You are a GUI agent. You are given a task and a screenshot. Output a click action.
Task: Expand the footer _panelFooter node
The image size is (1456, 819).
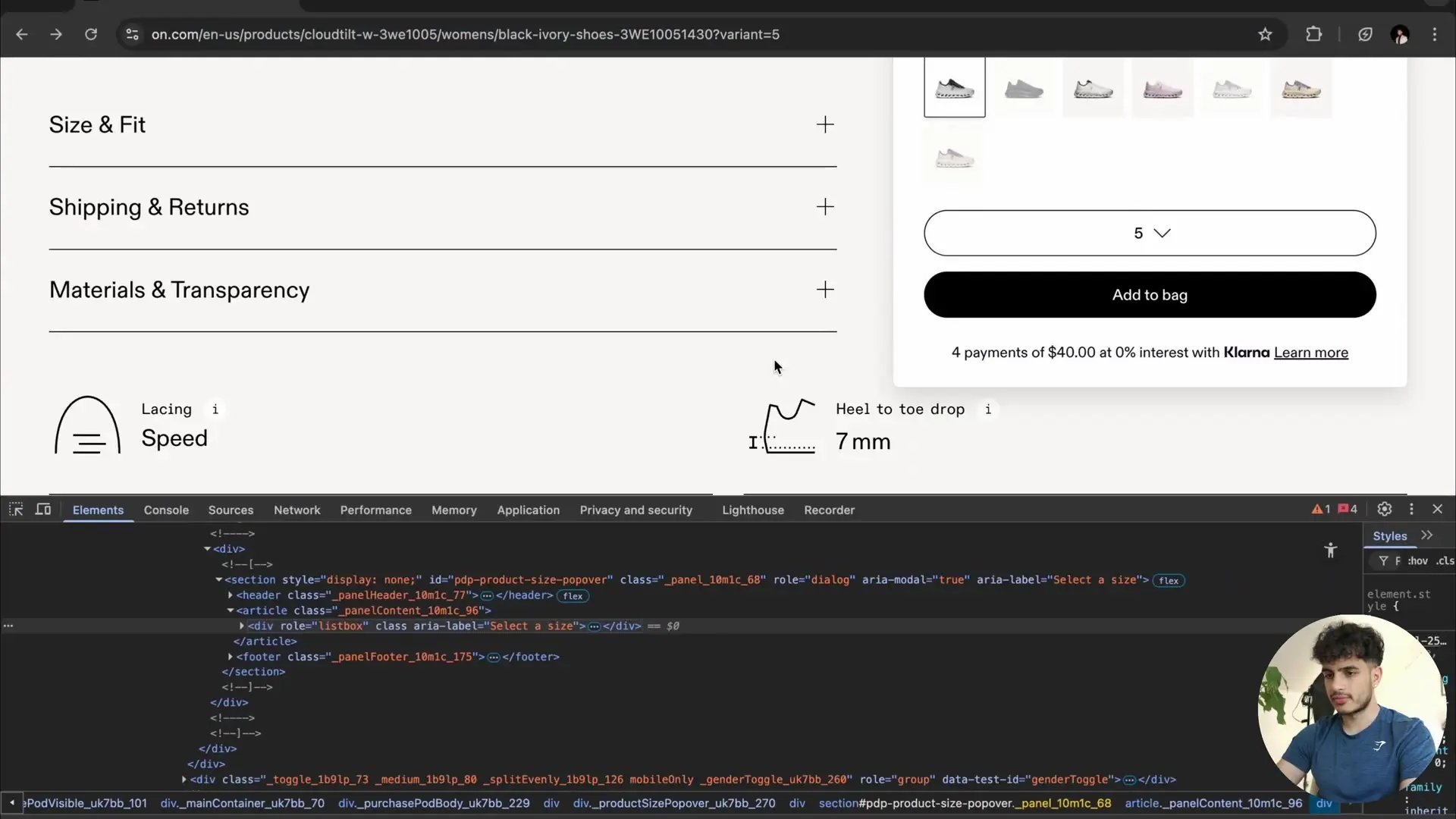(x=231, y=657)
